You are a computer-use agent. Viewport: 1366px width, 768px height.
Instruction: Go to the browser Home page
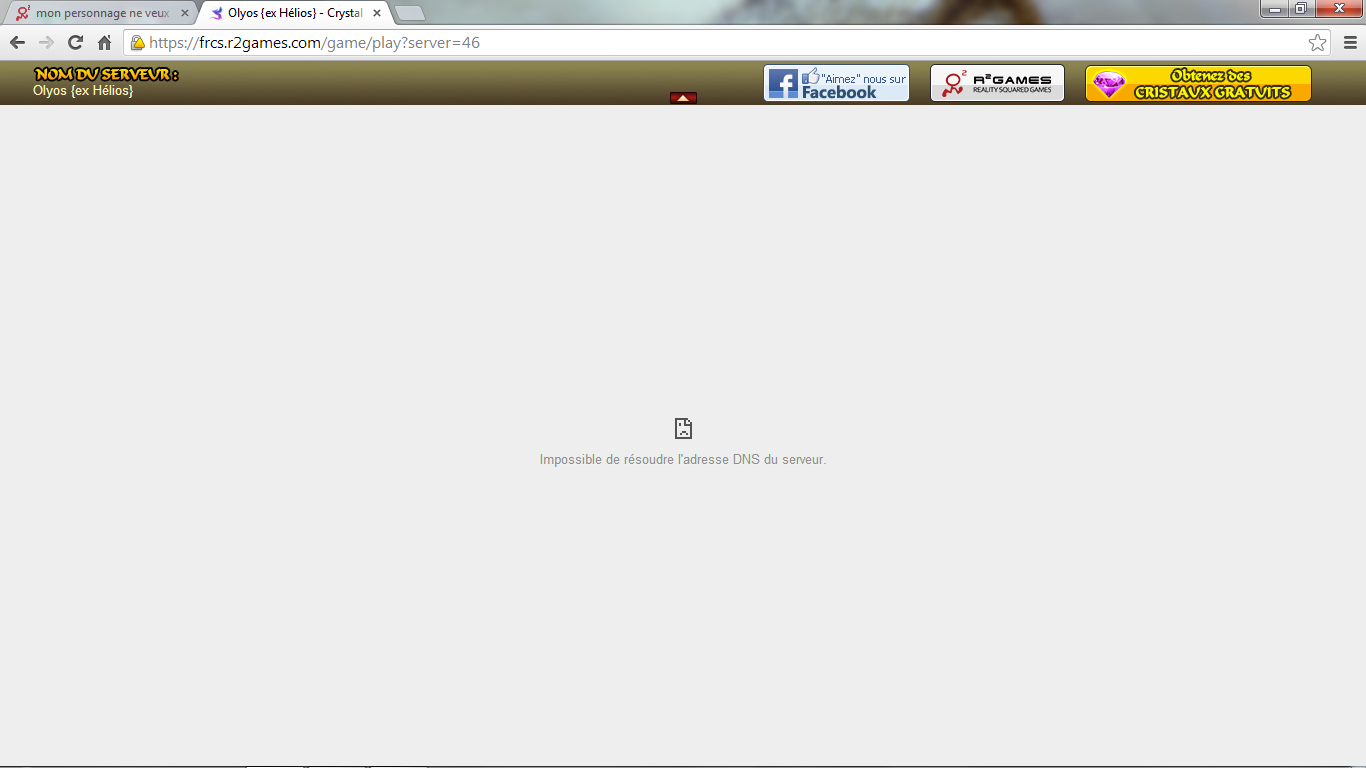point(104,43)
